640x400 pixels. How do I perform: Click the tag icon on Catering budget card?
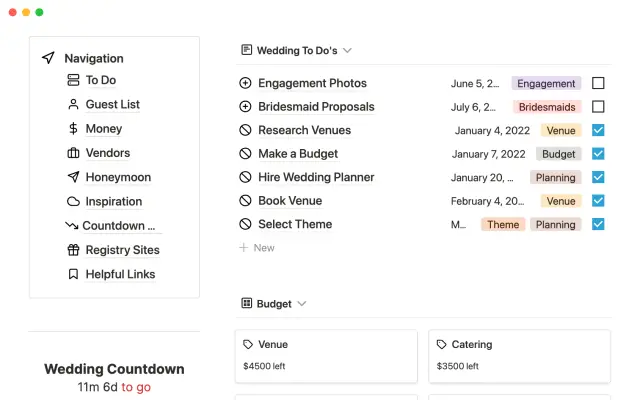tap(441, 344)
